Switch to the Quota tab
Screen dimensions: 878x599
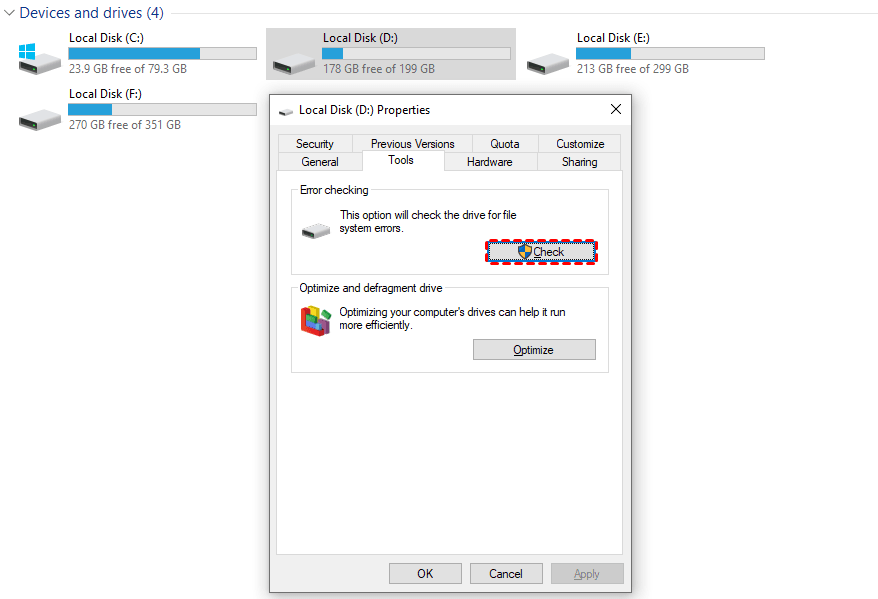pyautogui.click(x=505, y=144)
